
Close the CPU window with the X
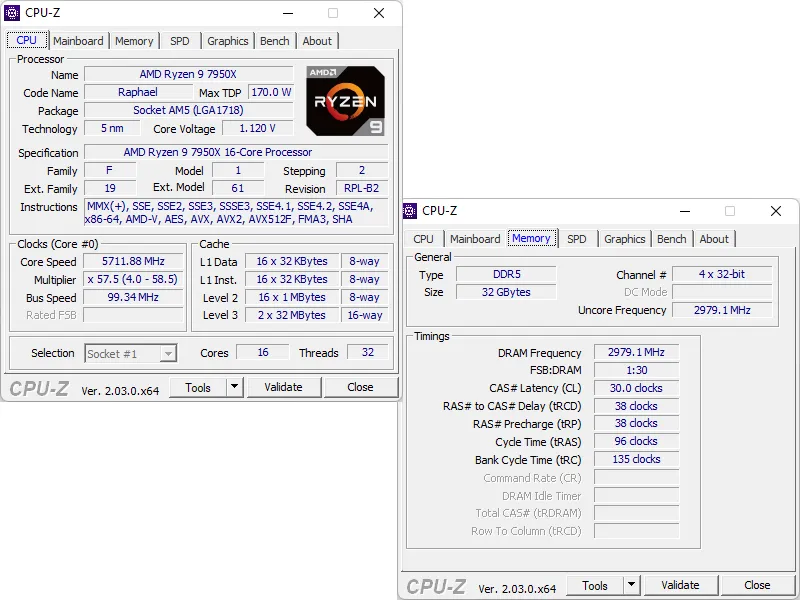[379, 13]
